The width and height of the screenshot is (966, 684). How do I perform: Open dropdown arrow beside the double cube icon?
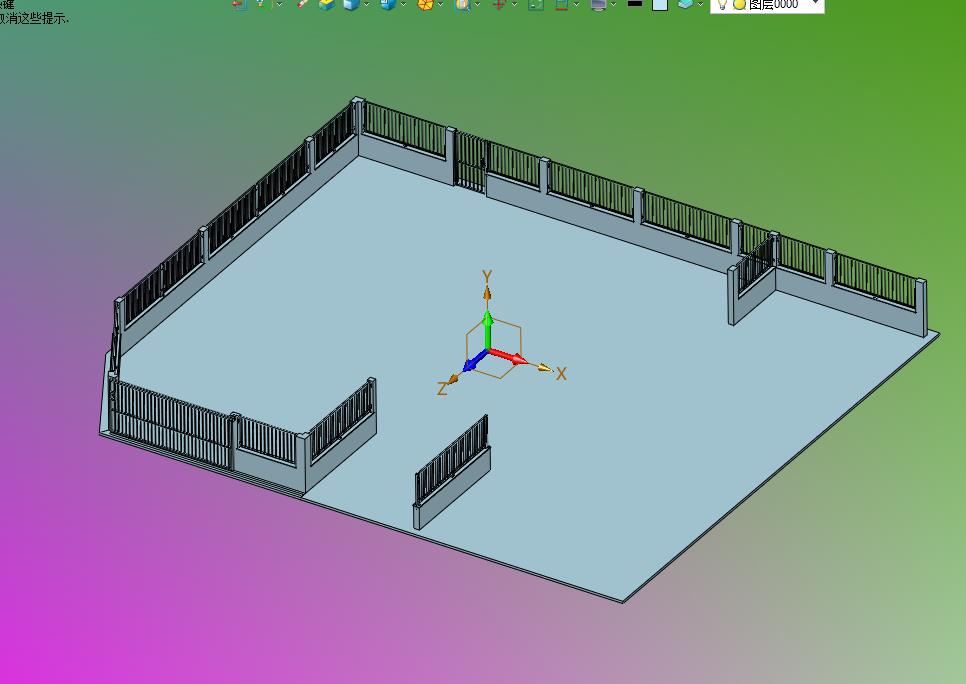click(x=404, y=4)
